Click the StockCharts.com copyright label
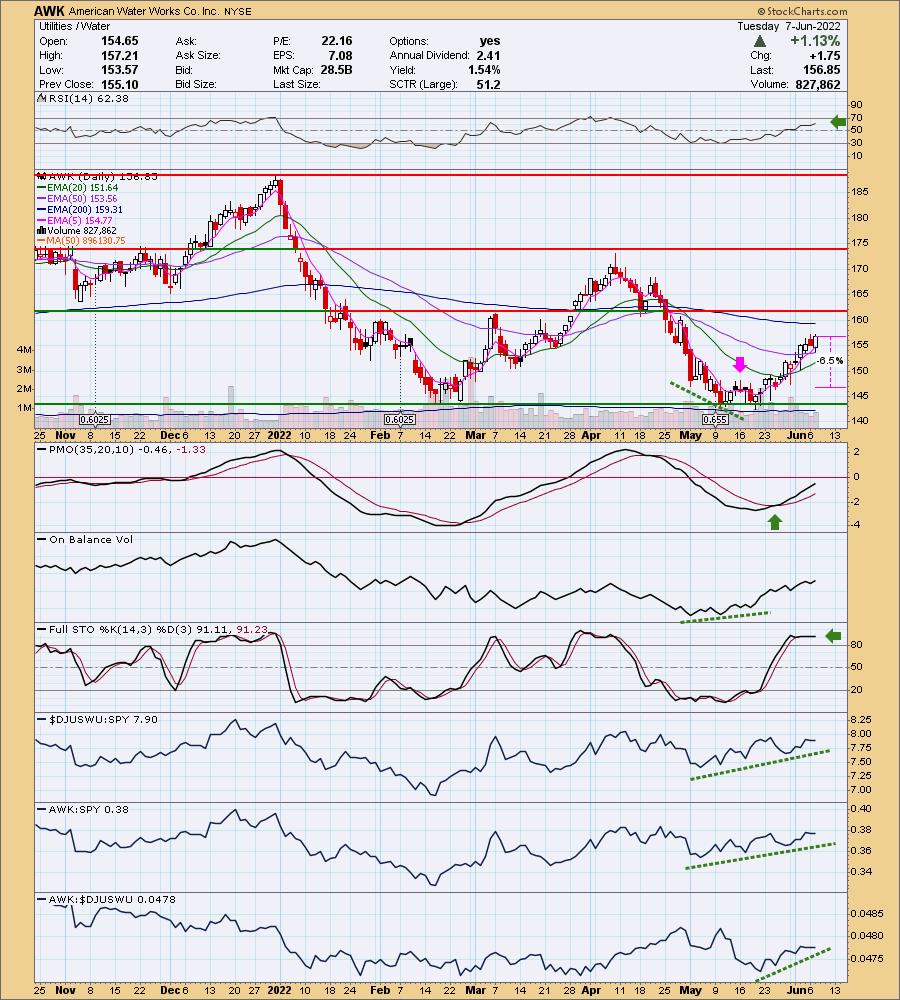Screen dimensions: 900x1000 [802, 11]
